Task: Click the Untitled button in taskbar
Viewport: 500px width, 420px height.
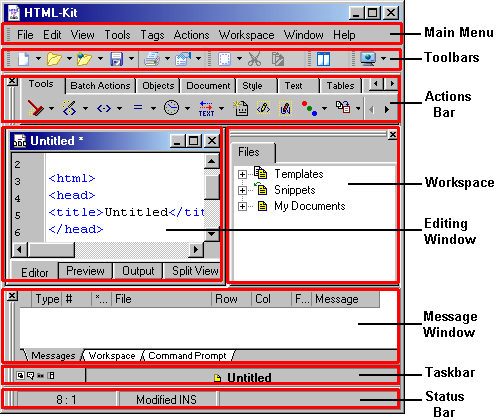Action: coord(242,377)
